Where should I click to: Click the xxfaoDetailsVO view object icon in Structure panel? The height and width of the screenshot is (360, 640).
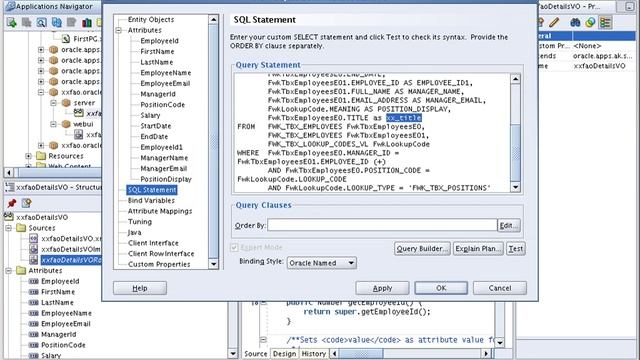coord(9,217)
